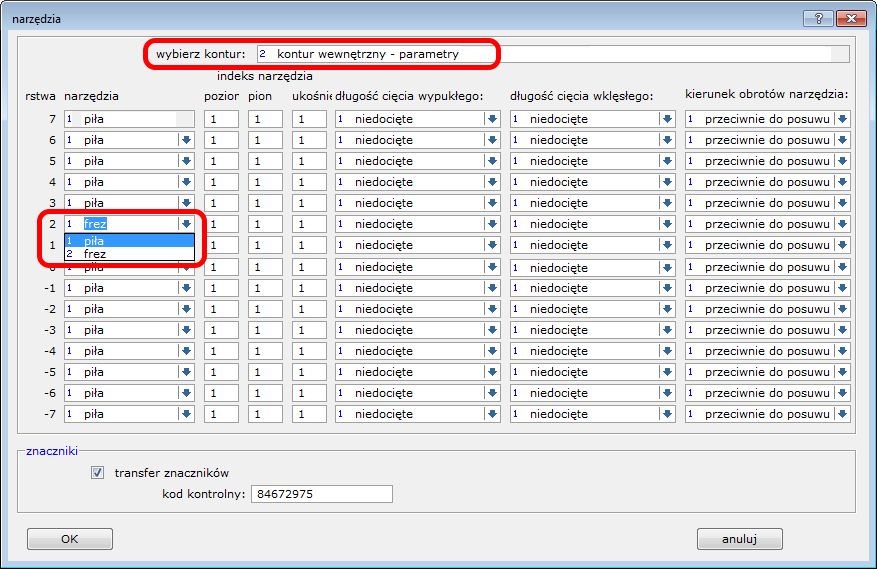877x569 pixels.
Task: Click the OK button
Action: (x=69, y=539)
